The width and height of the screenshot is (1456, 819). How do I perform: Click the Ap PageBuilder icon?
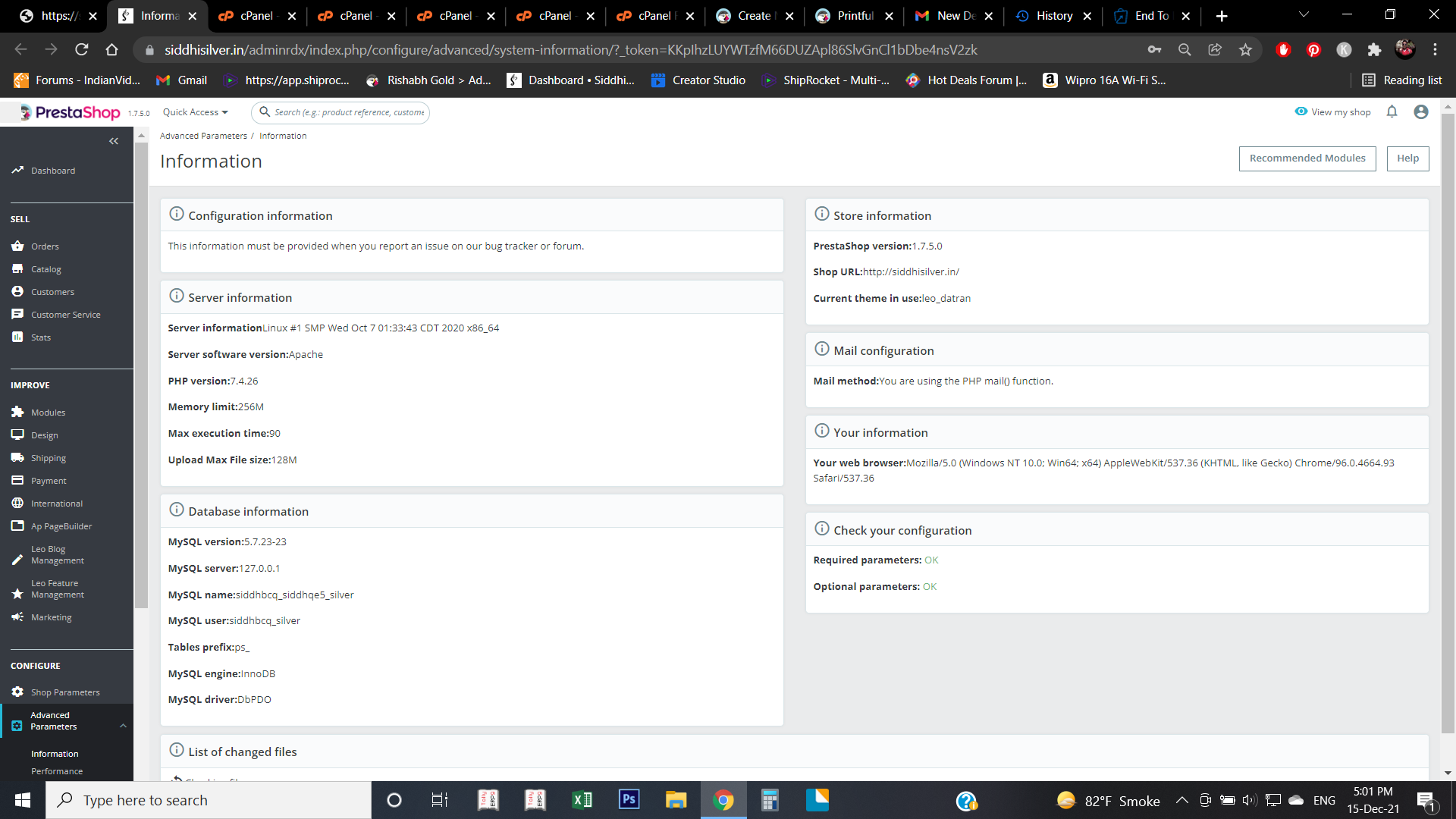point(17,526)
